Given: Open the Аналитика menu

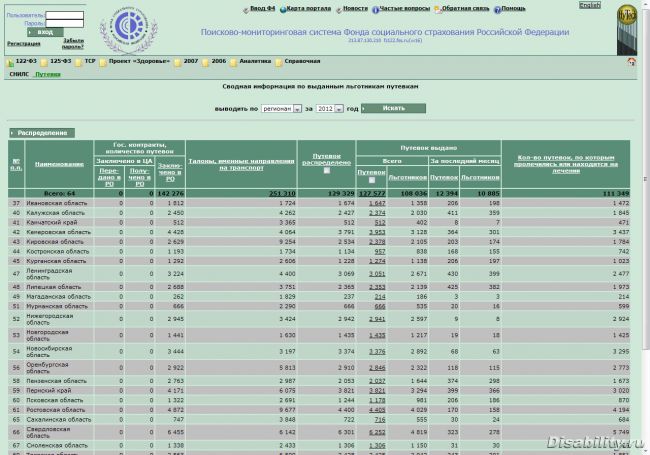Looking at the screenshot, I should point(255,61).
